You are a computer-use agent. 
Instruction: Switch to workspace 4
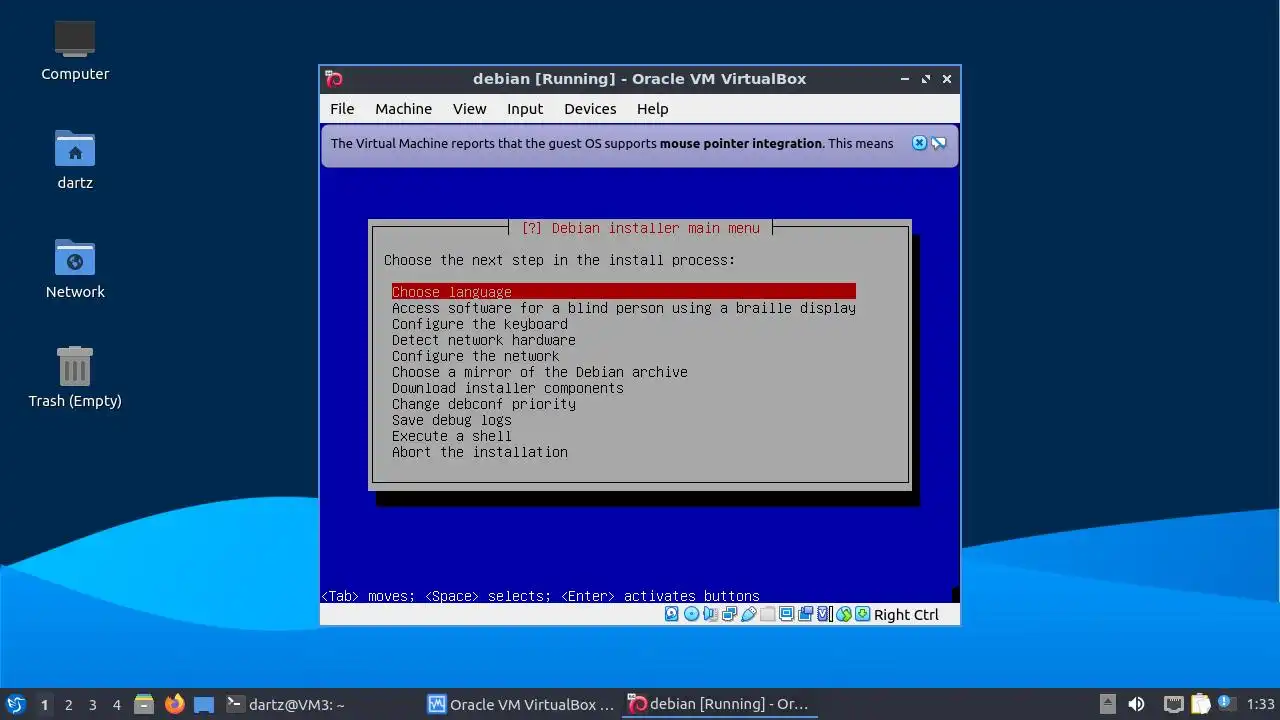click(117, 705)
